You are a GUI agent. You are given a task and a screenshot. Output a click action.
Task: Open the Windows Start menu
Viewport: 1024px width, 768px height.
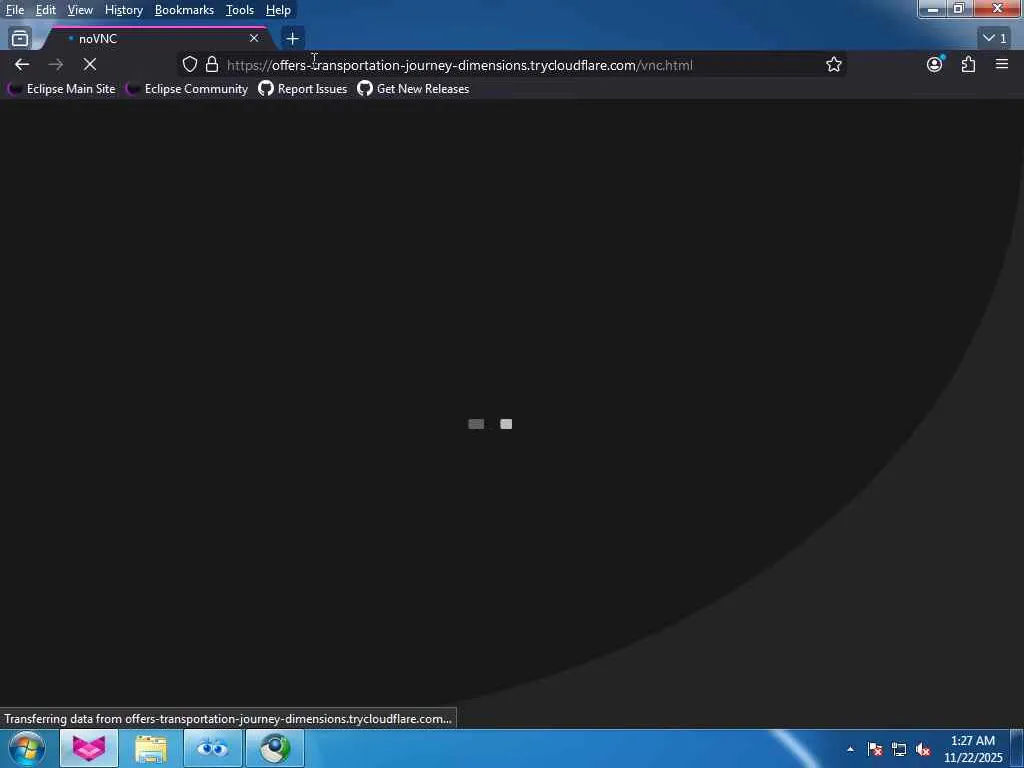(x=26, y=748)
